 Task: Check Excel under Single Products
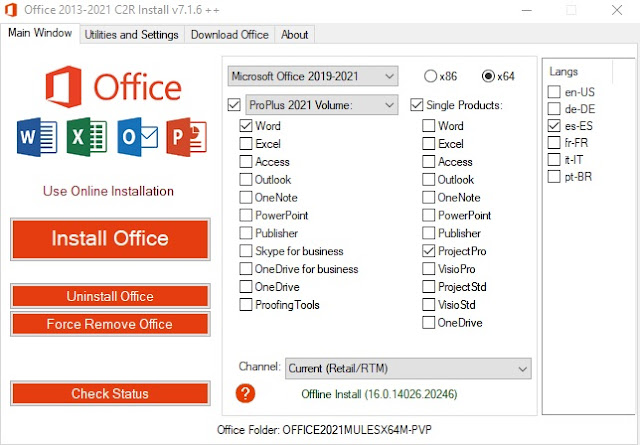(429, 144)
